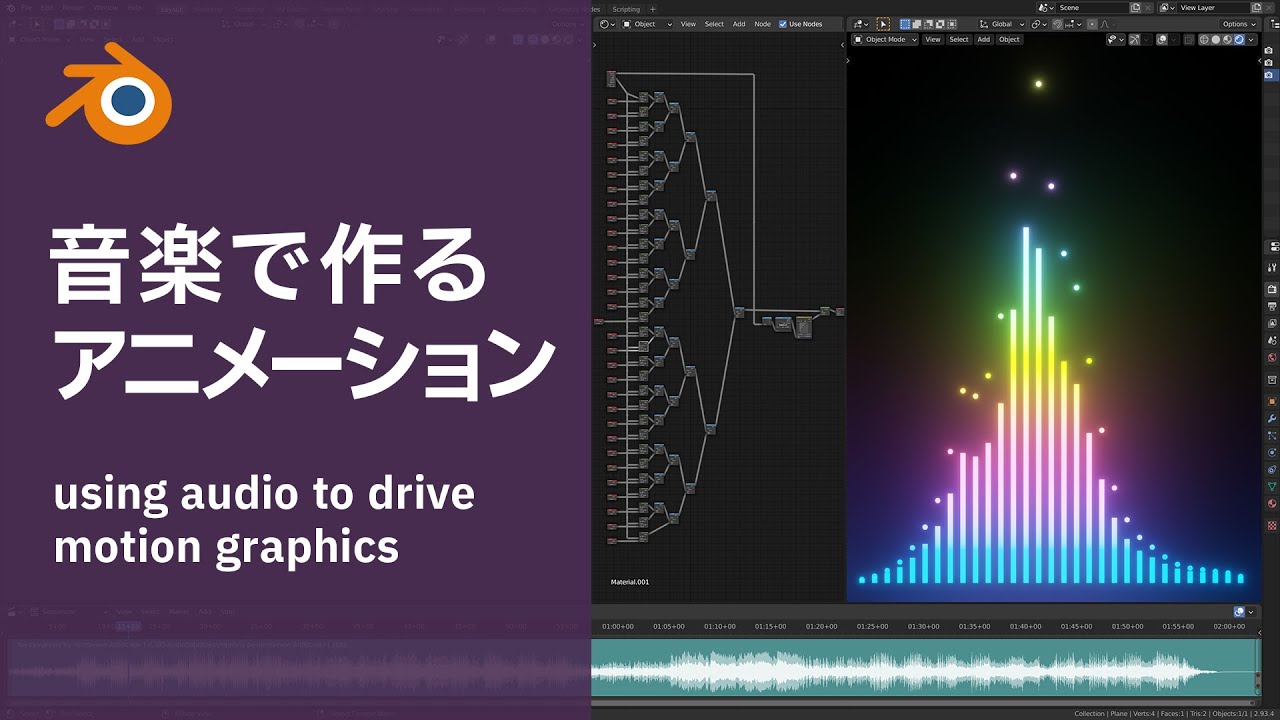The height and width of the screenshot is (720, 1280).
Task: Add a workspace with the plus tab
Action: [x=653, y=9]
